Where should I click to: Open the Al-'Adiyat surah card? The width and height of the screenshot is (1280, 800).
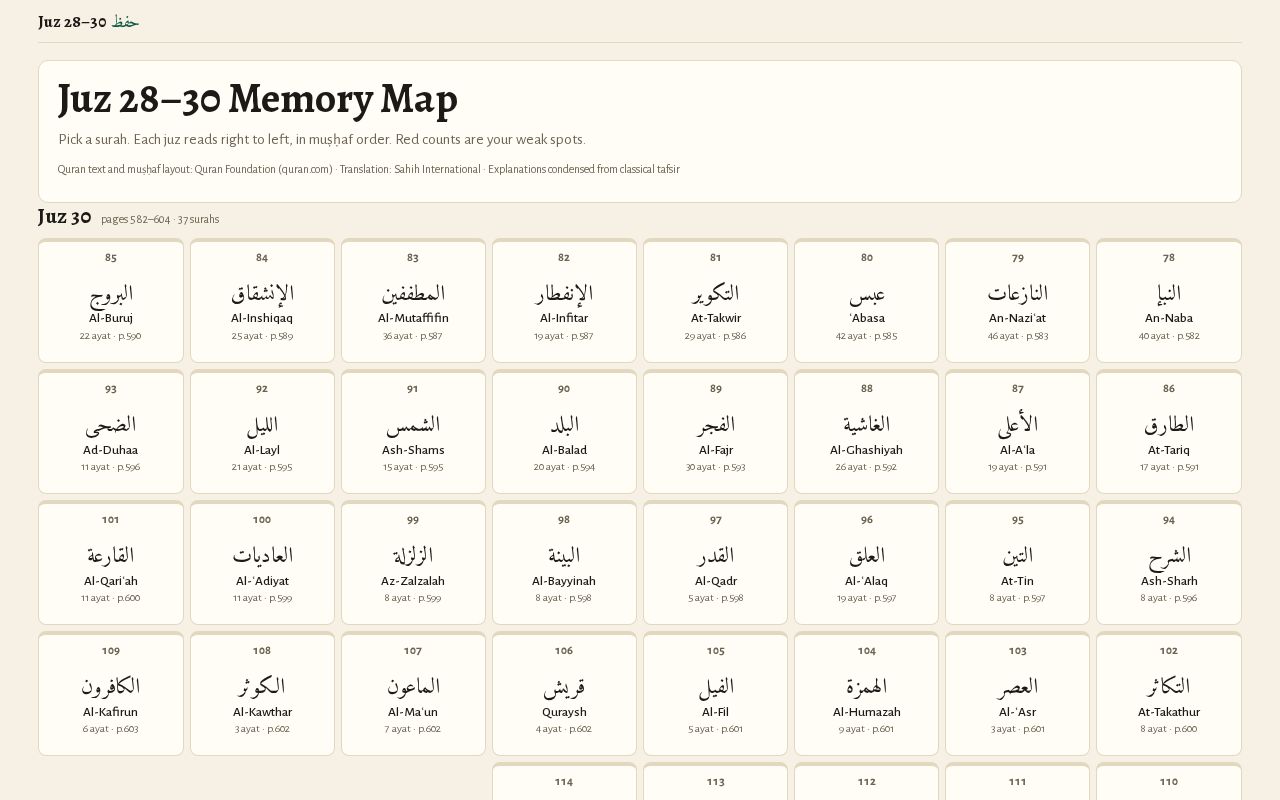tap(262, 562)
